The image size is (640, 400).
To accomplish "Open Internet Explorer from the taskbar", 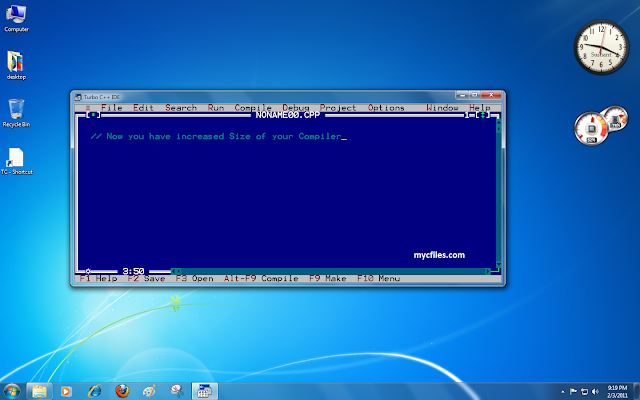I will [94, 391].
